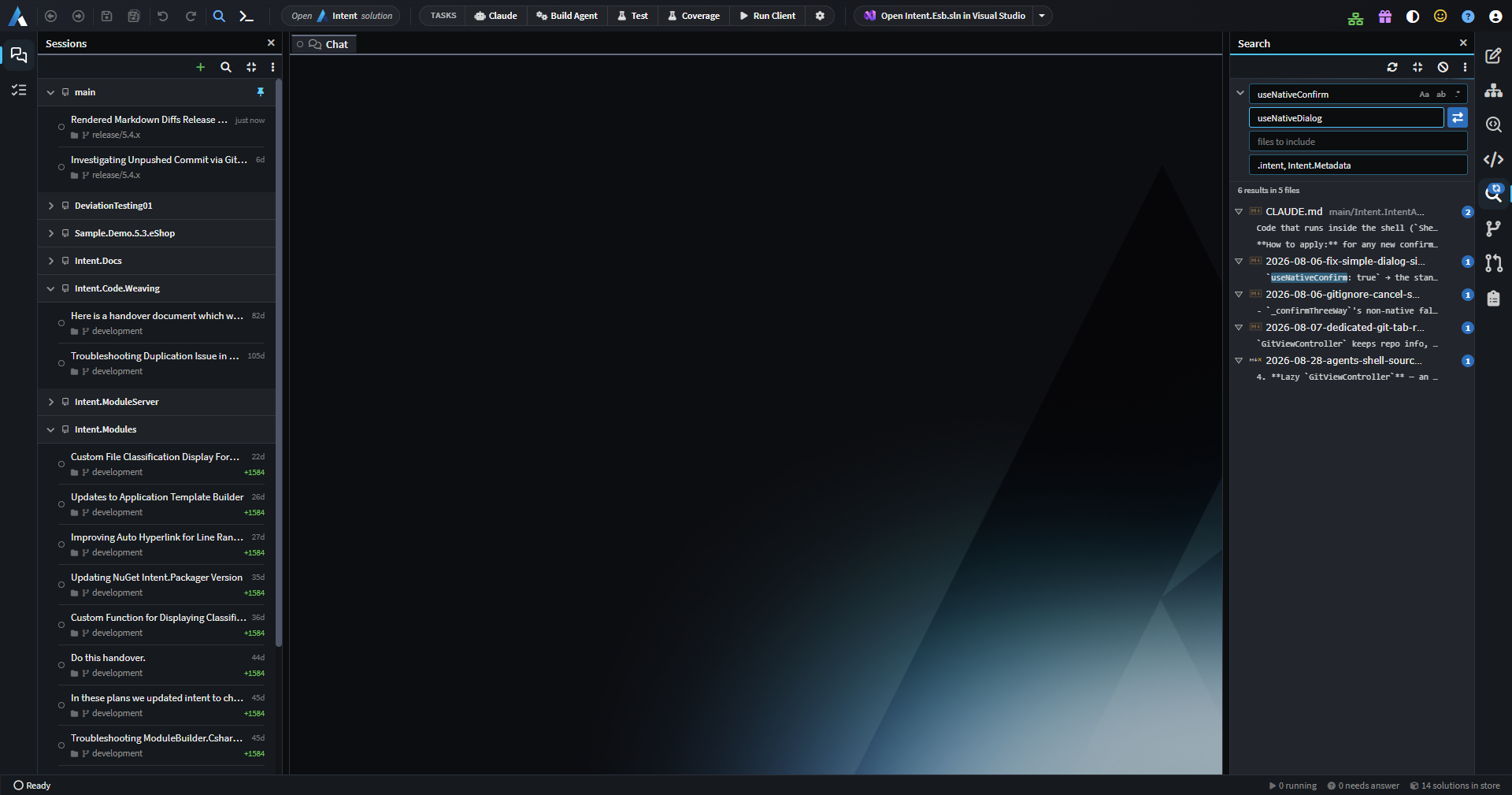1512x795 pixels.
Task: Open the Sessions panel more options menu
Action: 272,67
